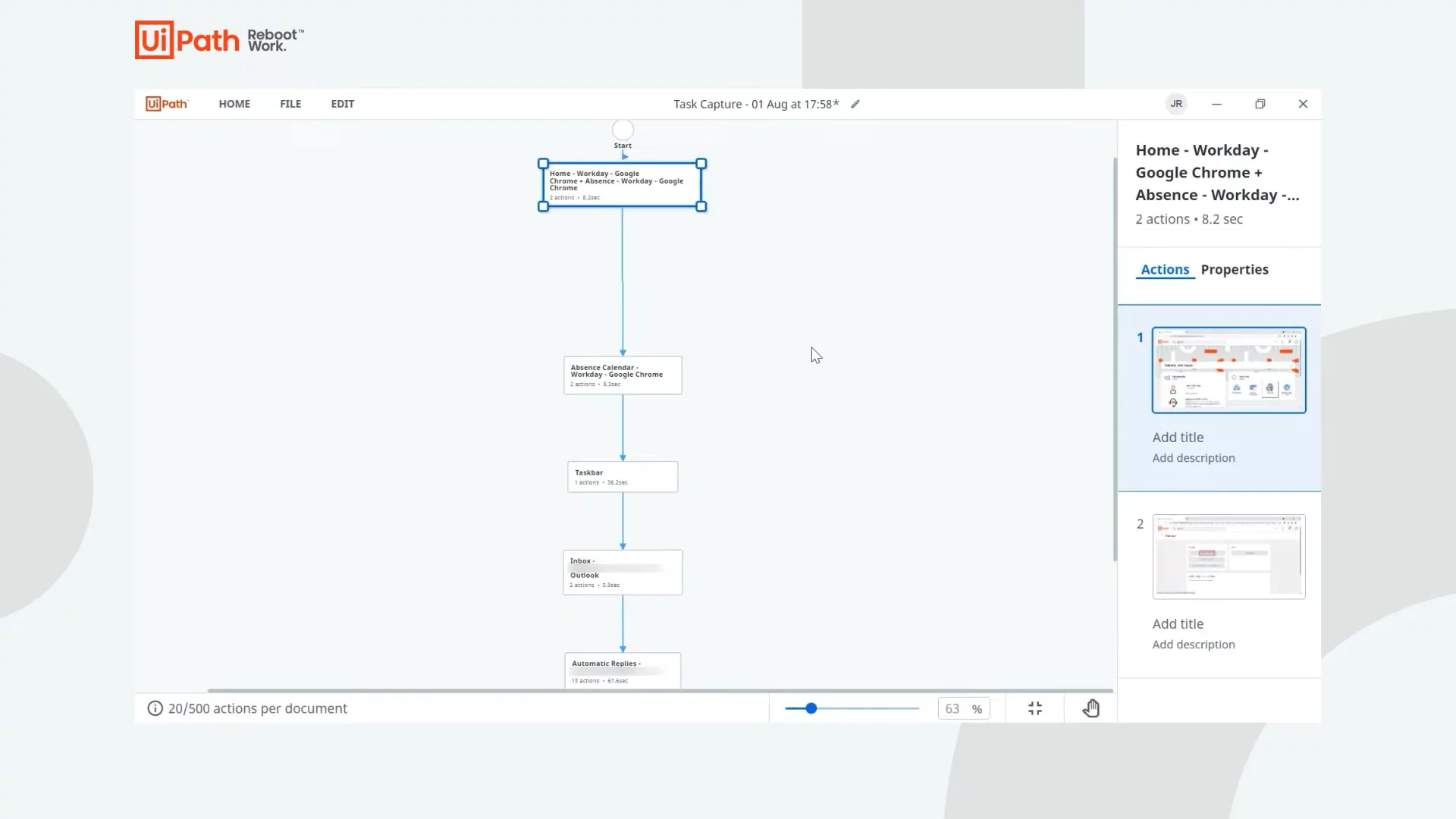Open the JR user avatar
This screenshot has height=819, width=1456.
(1176, 104)
